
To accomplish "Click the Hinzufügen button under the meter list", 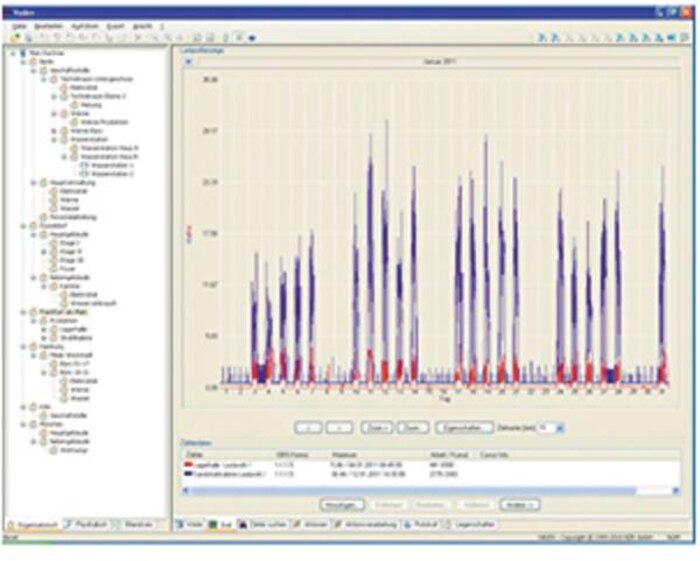I will (342, 505).
